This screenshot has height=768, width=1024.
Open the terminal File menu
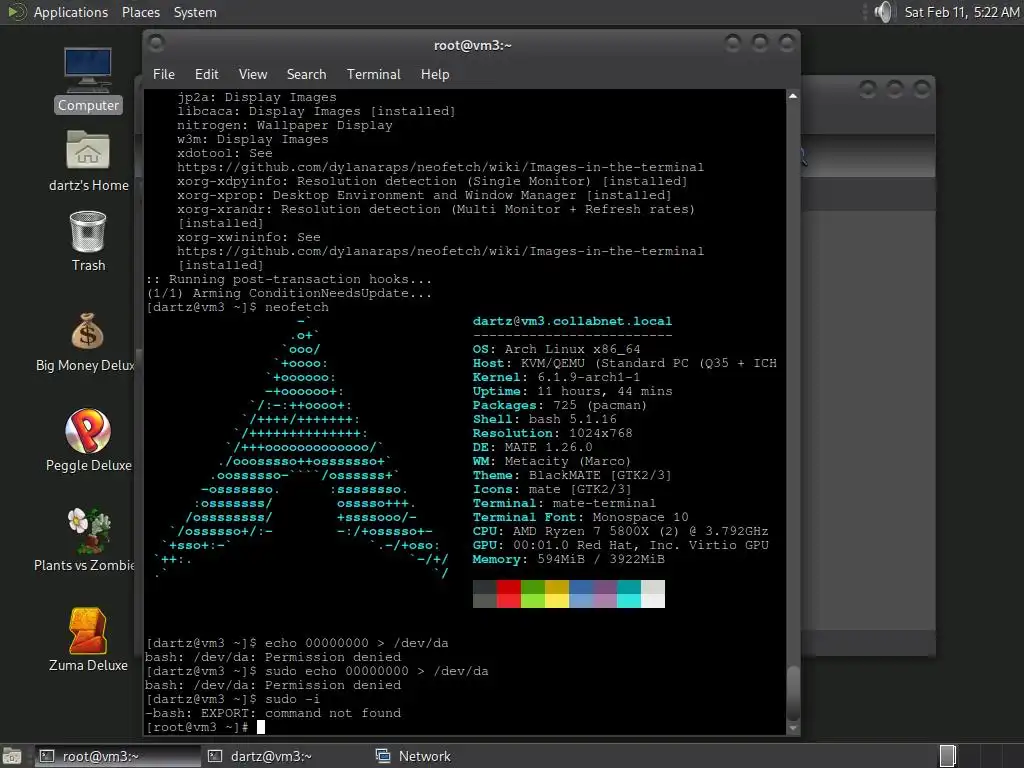coord(163,74)
